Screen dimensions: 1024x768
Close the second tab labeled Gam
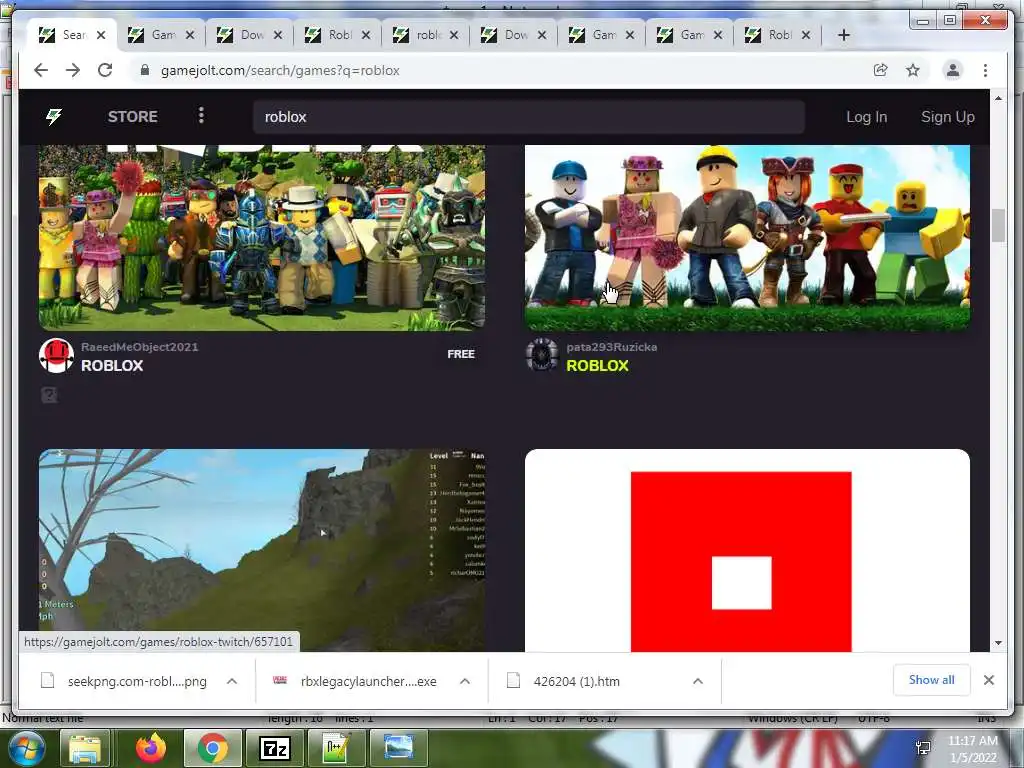pyautogui.click(x=190, y=35)
